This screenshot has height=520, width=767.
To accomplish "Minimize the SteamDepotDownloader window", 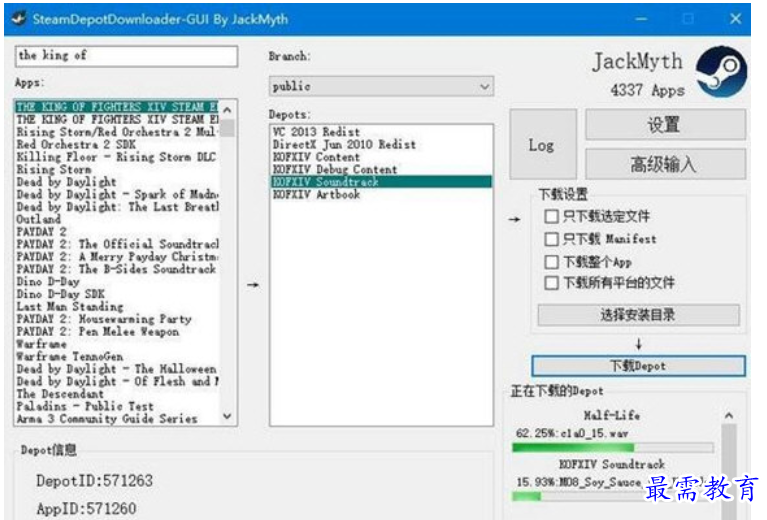I will (642, 19).
